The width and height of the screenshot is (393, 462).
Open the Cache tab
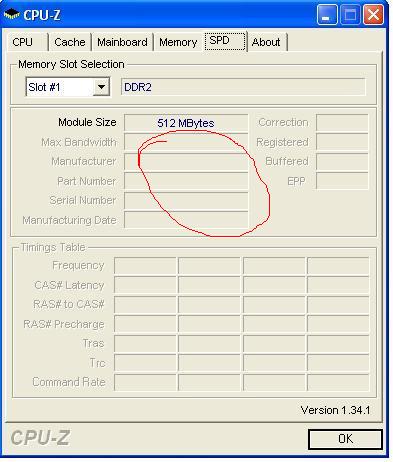[70, 42]
